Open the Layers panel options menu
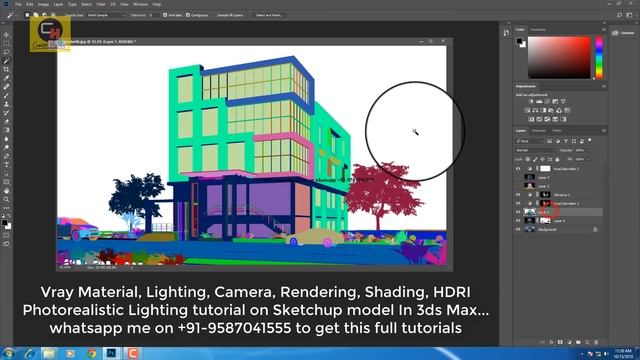This screenshot has height=360, width=640. [x=604, y=131]
